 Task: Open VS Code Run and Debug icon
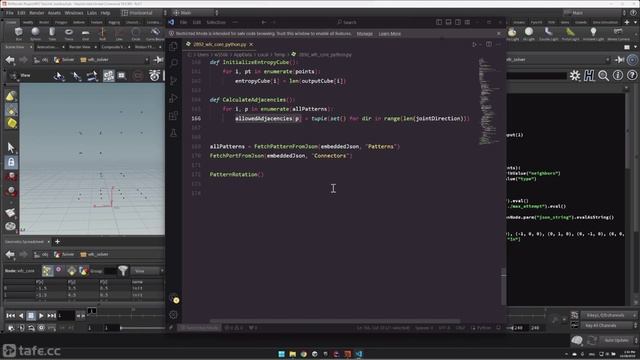(173, 98)
